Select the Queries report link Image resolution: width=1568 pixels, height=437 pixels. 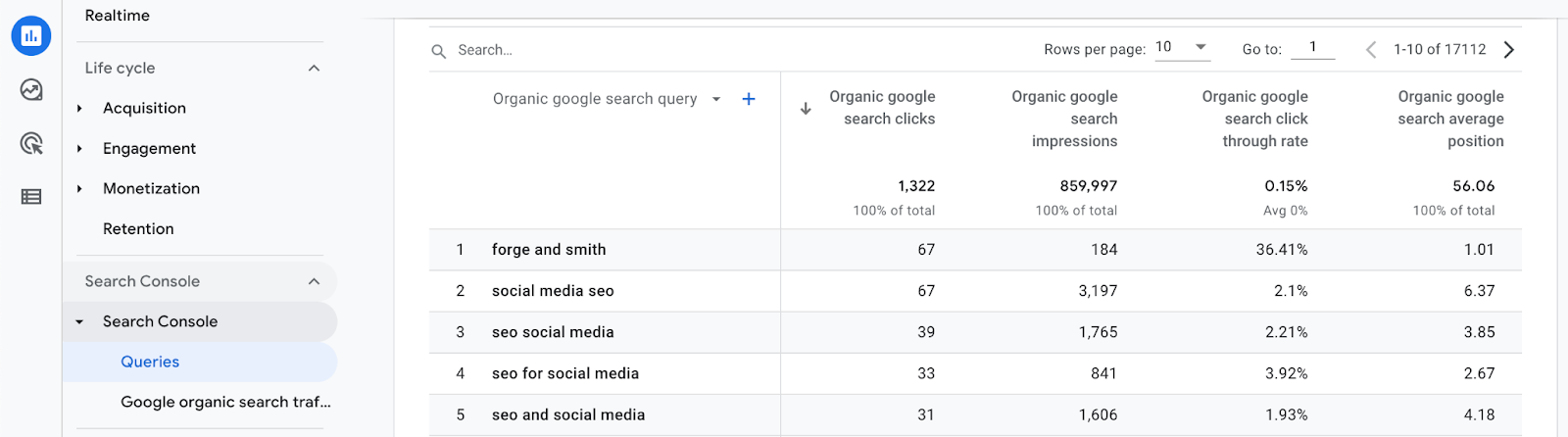pyautogui.click(x=150, y=363)
